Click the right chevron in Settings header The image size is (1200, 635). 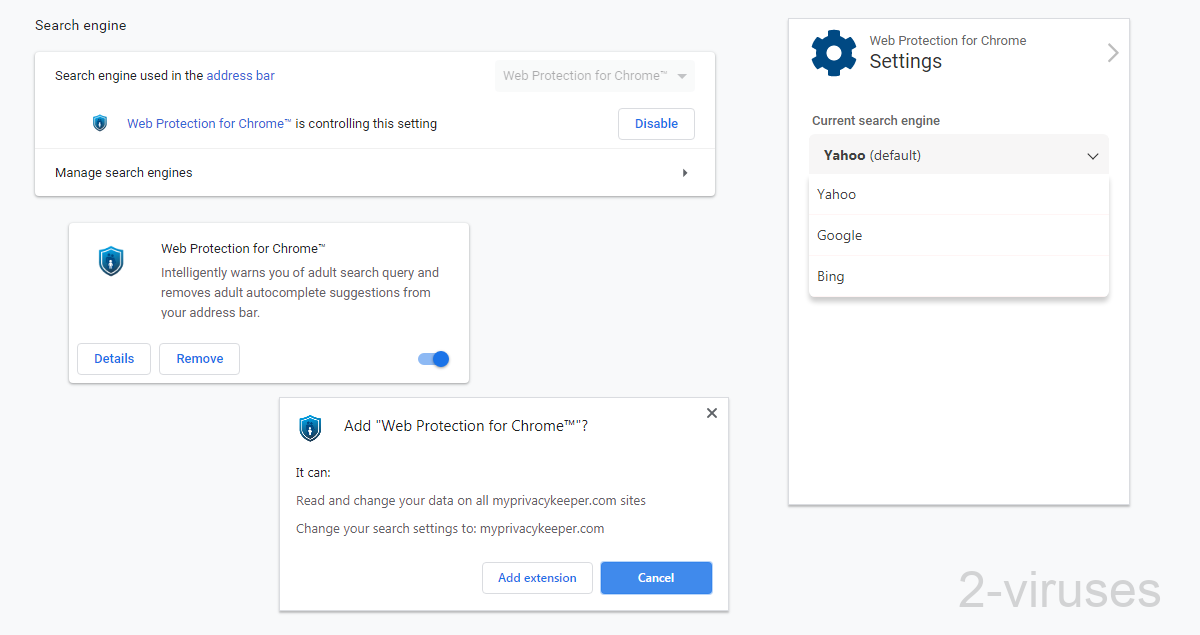click(x=1112, y=53)
